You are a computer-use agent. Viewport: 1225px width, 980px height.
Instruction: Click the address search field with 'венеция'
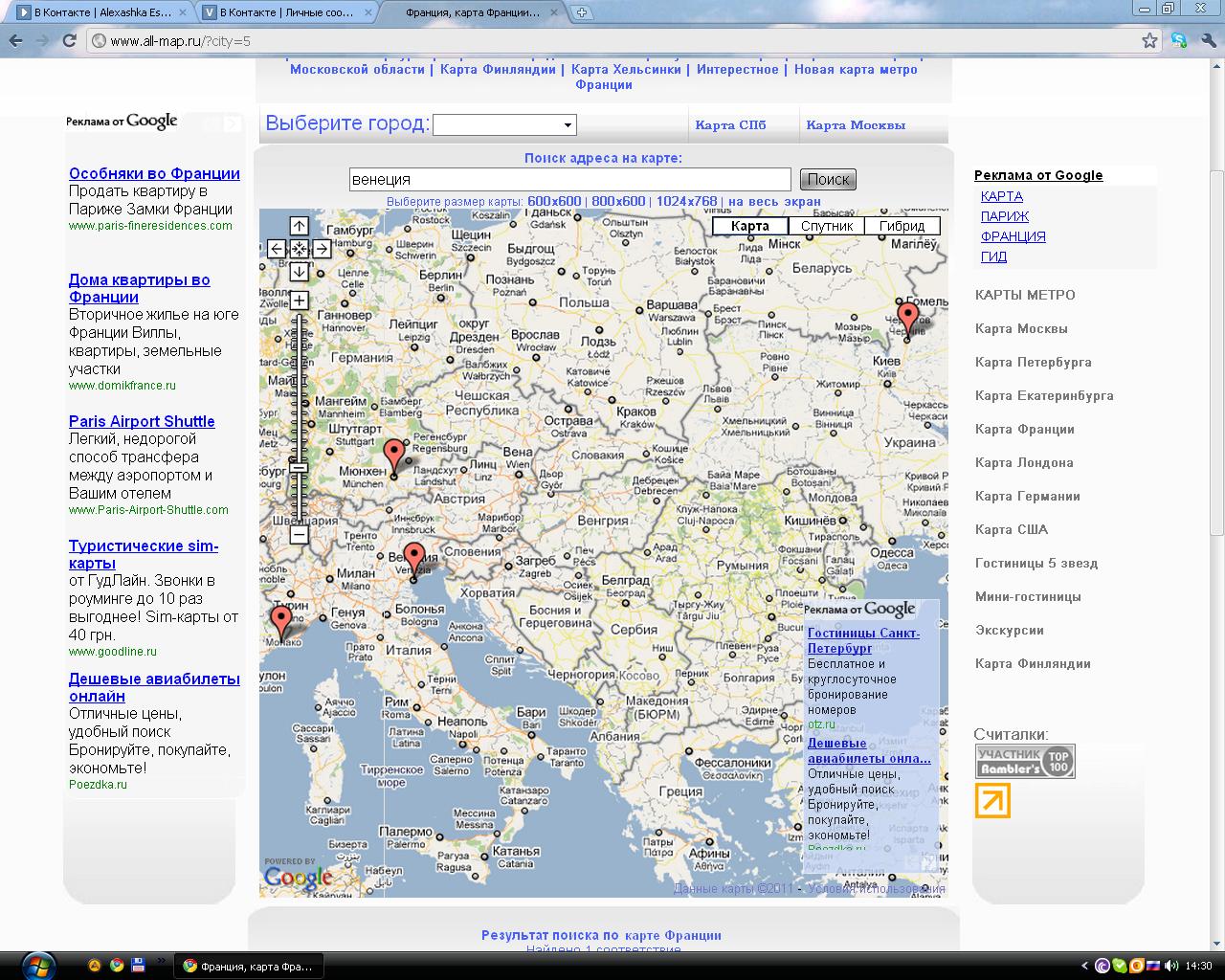[570, 179]
